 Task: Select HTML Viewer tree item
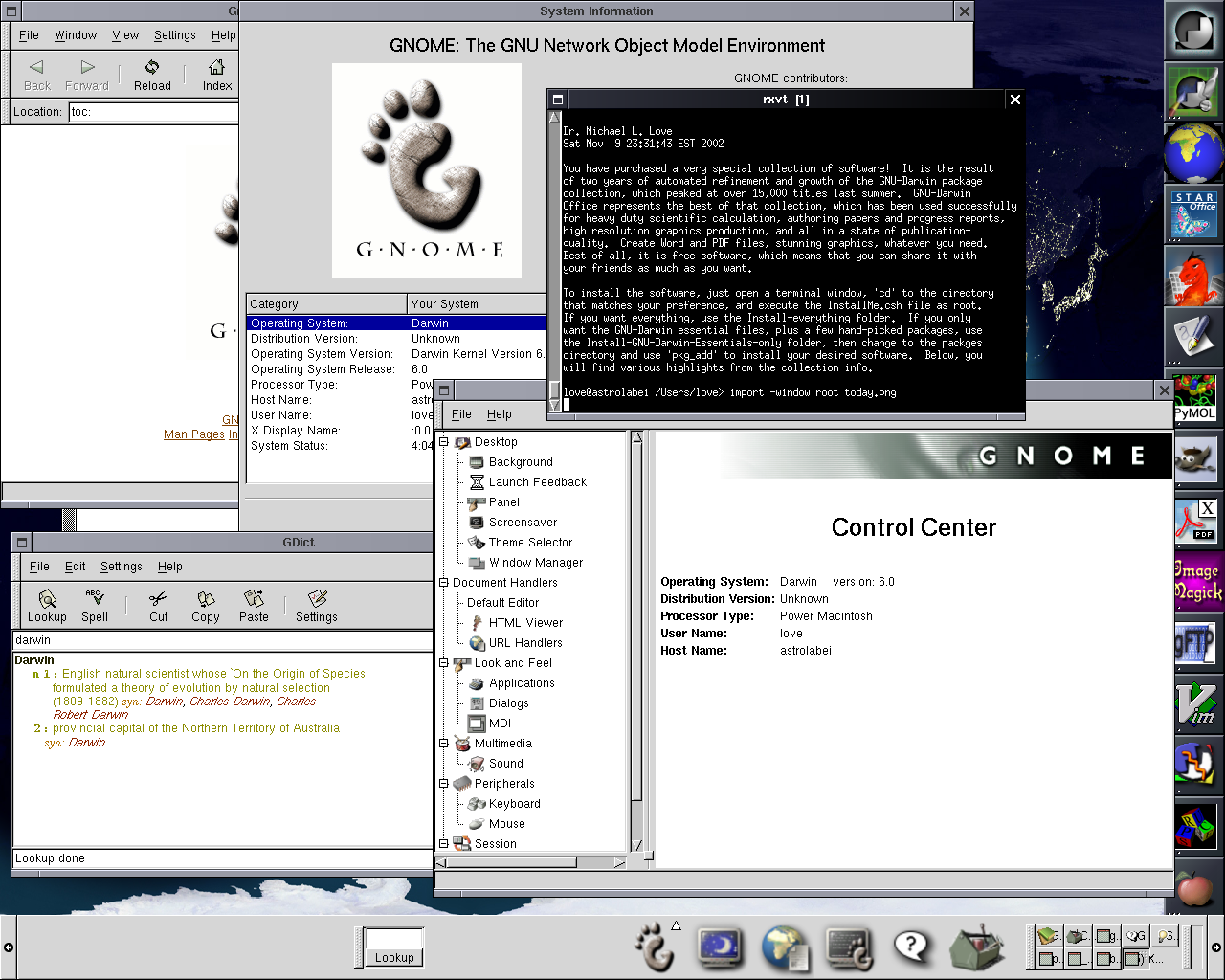[x=525, y=623]
